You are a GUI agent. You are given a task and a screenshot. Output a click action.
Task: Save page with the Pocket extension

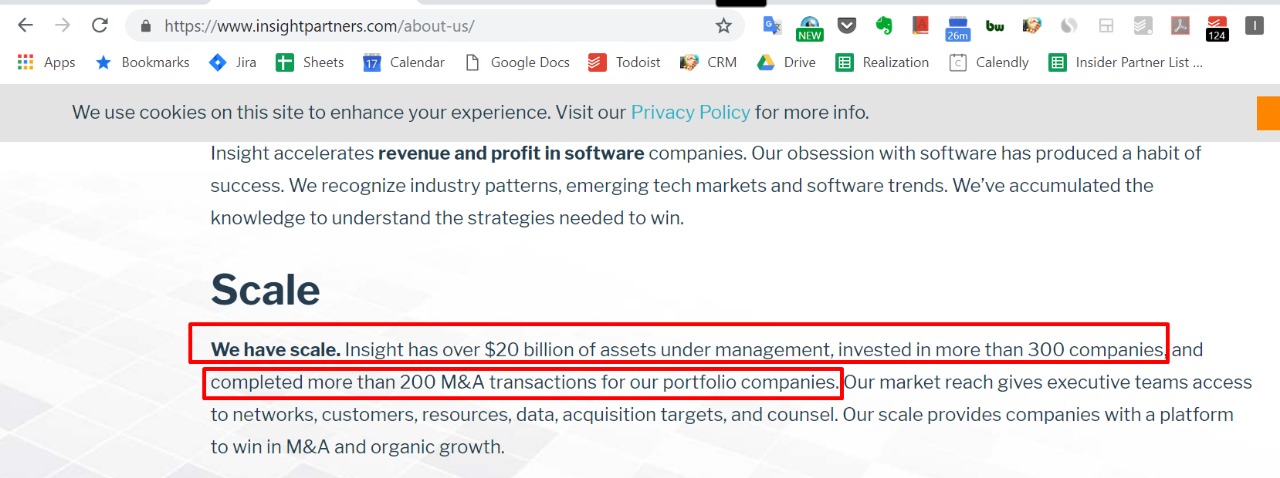pyautogui.click(x=846, y=26)
